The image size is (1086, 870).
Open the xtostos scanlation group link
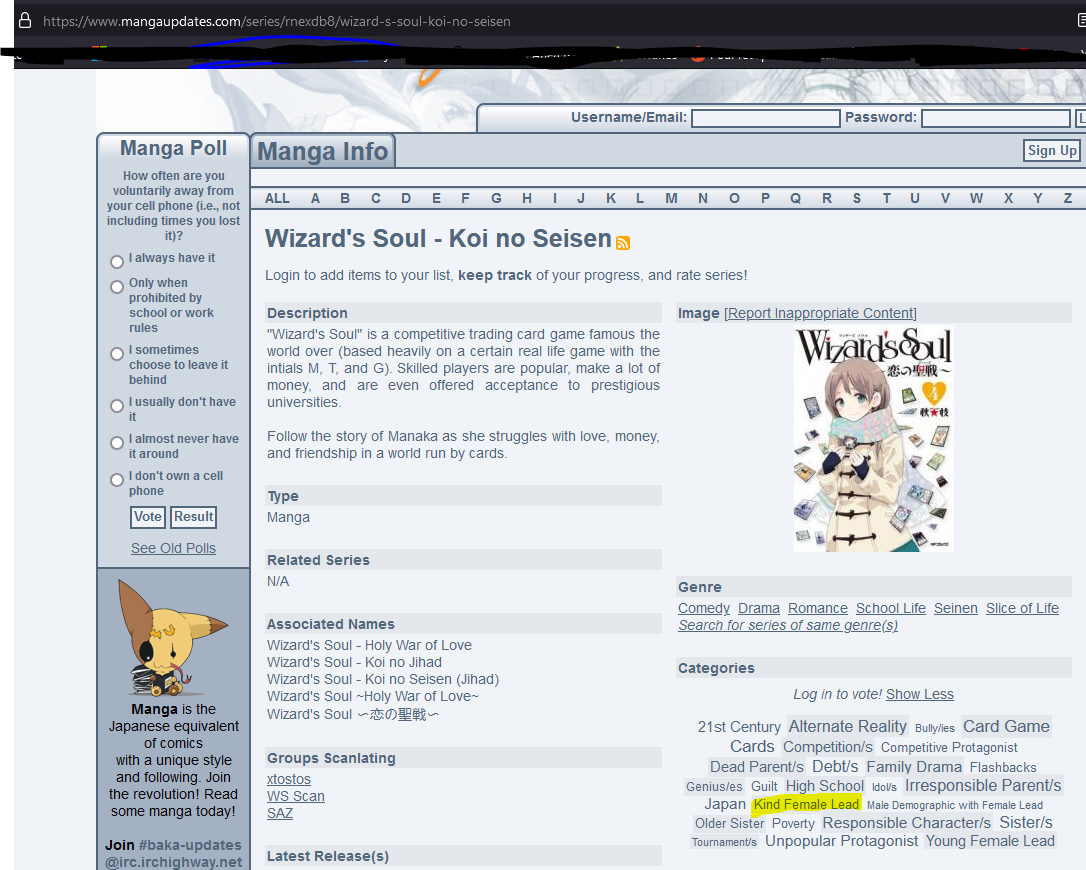pyautogui.click(x=289, y=779)
